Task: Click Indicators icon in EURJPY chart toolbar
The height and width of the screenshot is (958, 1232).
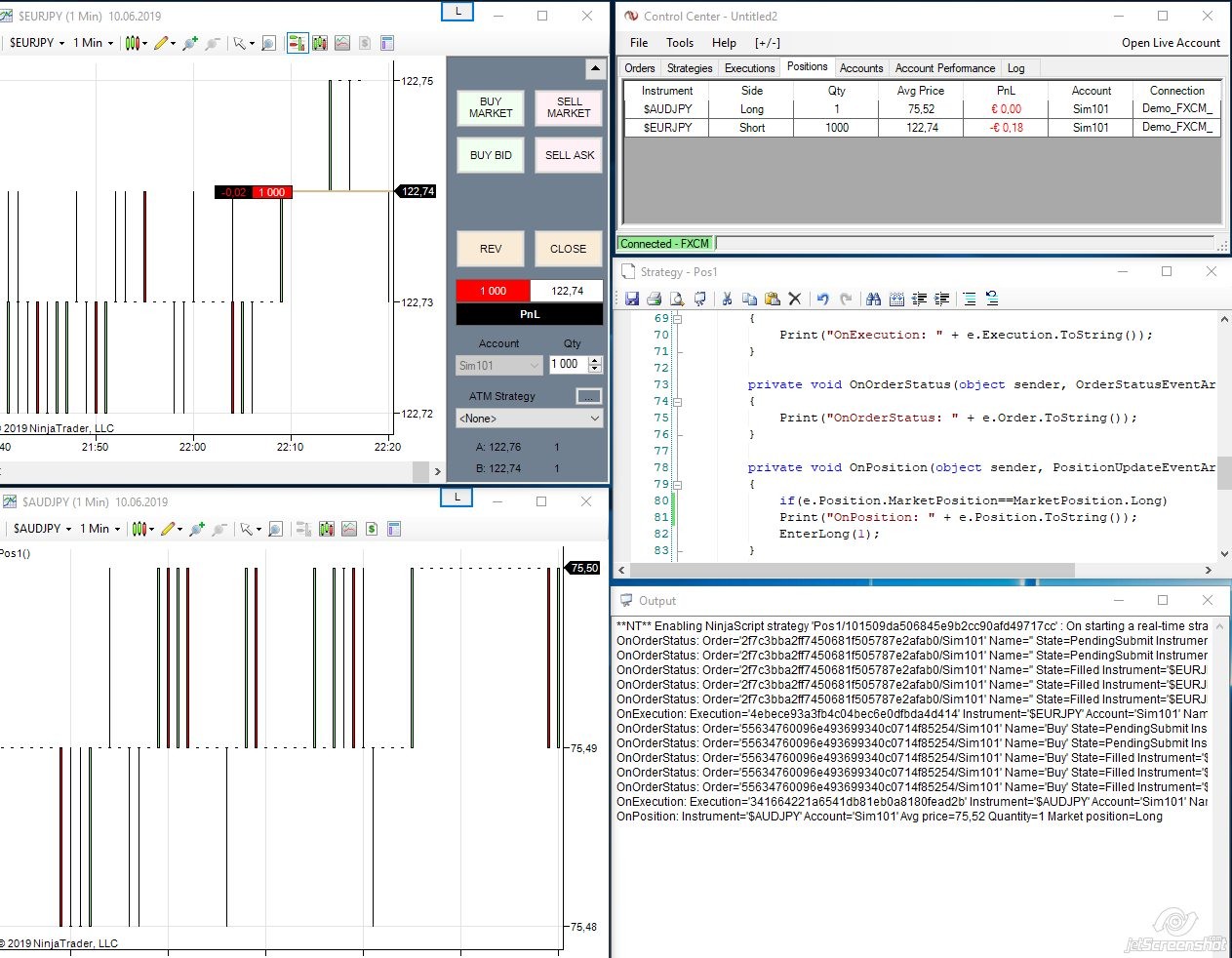Action: [x=342, y=43]
